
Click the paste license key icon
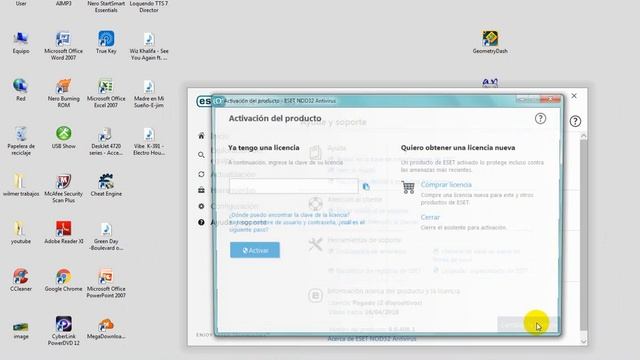click(x=366, y=187)
